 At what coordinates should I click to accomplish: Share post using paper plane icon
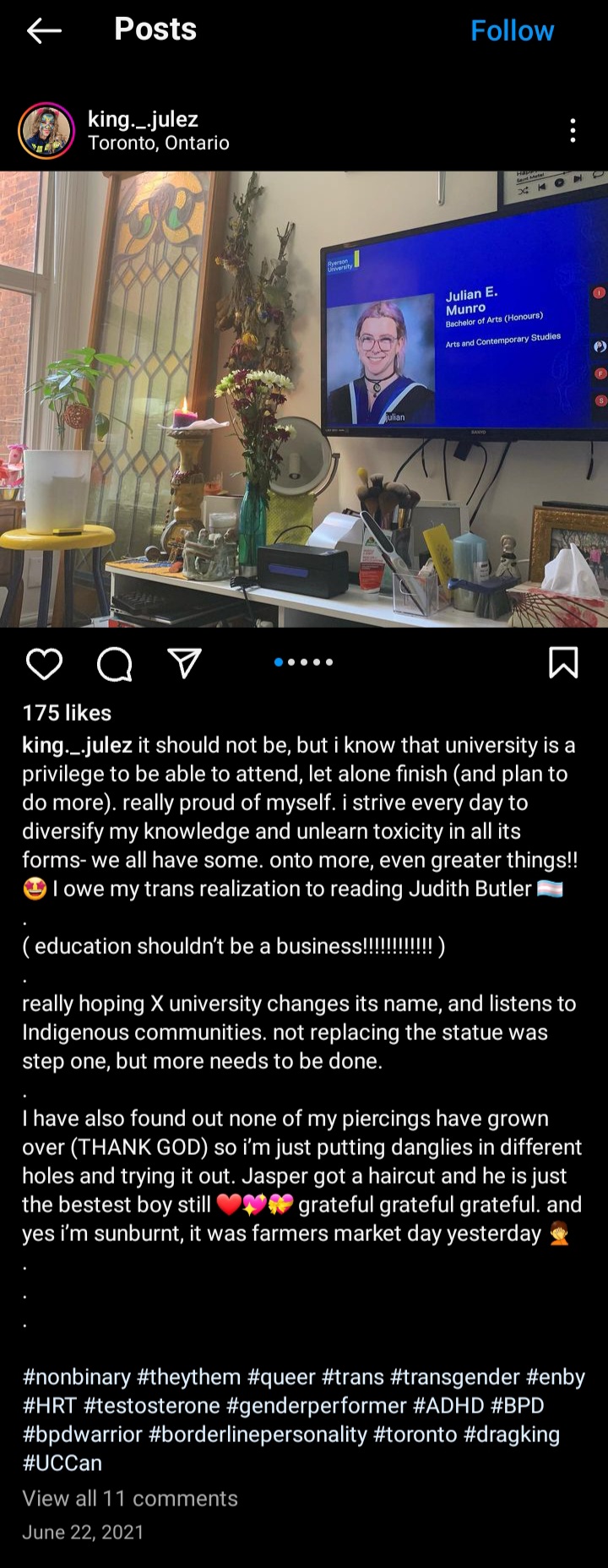tap(184, 664)
